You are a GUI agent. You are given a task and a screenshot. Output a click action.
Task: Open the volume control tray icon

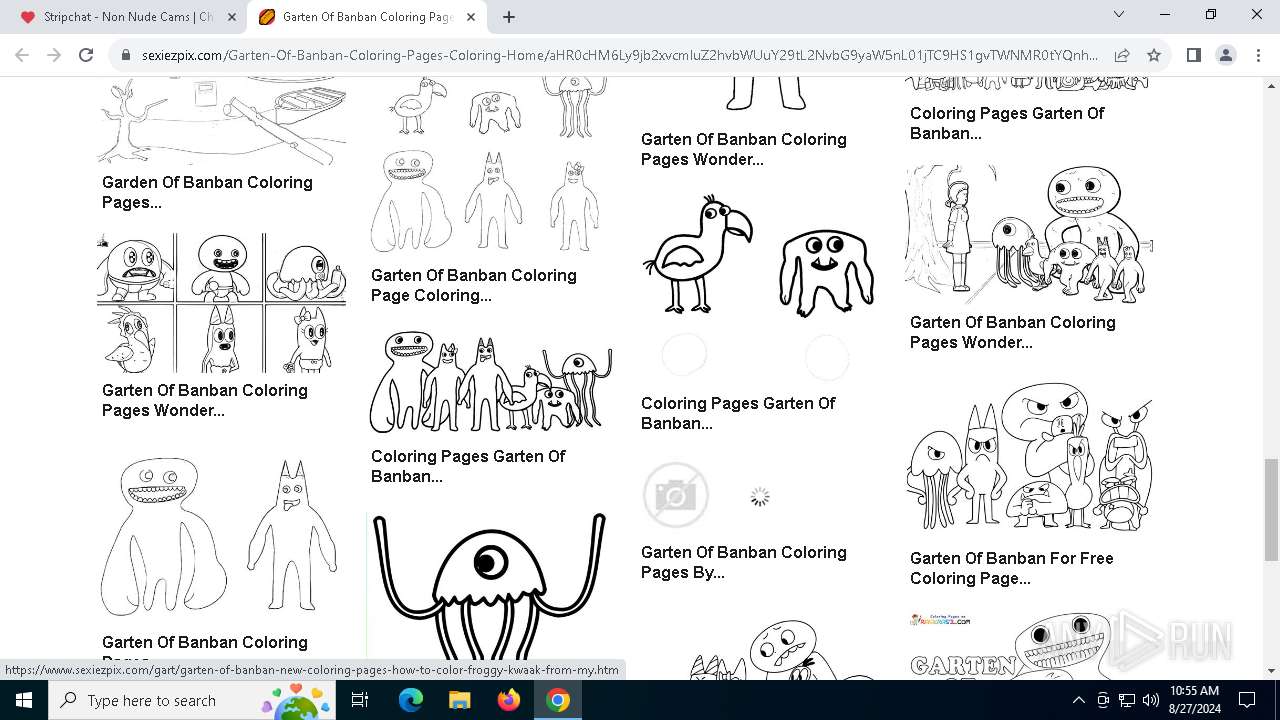[x=1151, y=700]
